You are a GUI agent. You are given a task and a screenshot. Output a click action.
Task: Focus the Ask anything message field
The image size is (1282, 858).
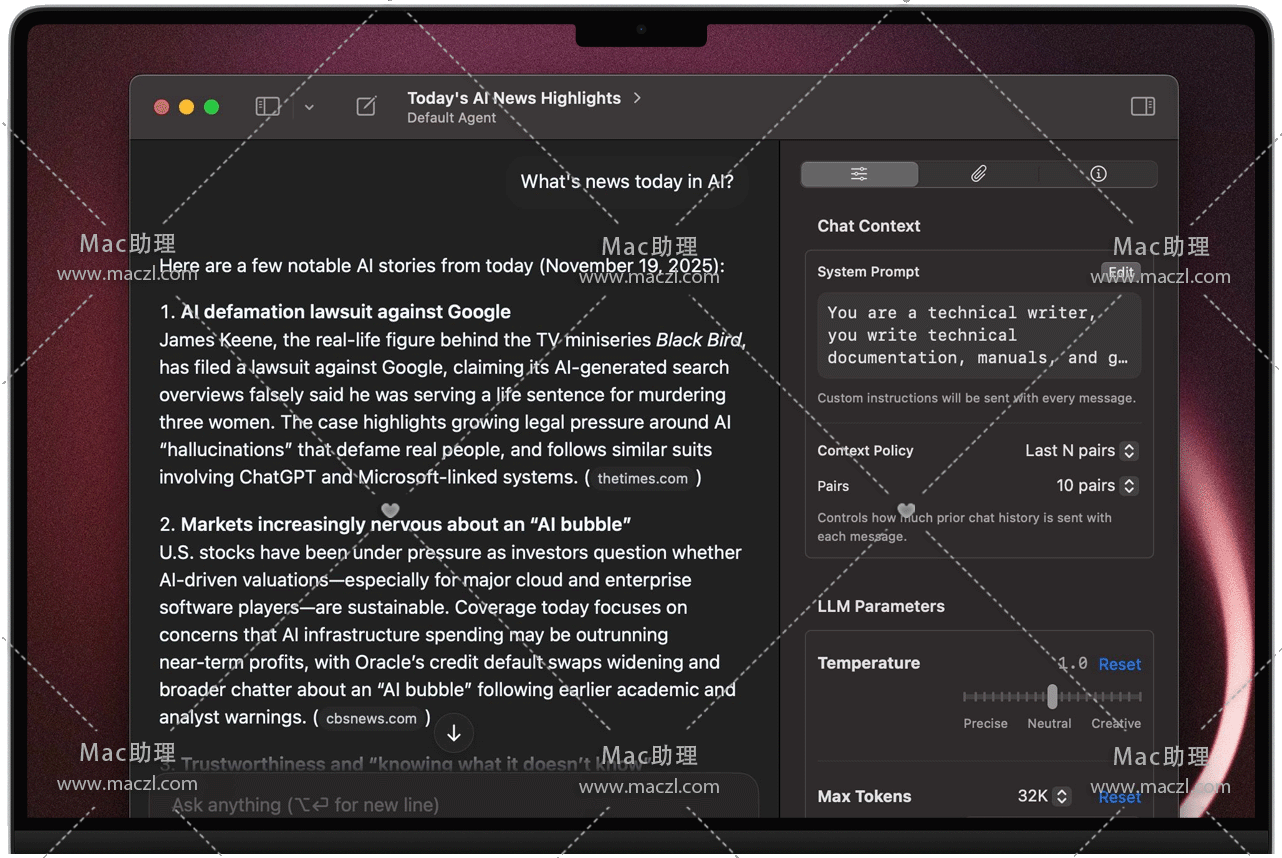coord(450,805)
